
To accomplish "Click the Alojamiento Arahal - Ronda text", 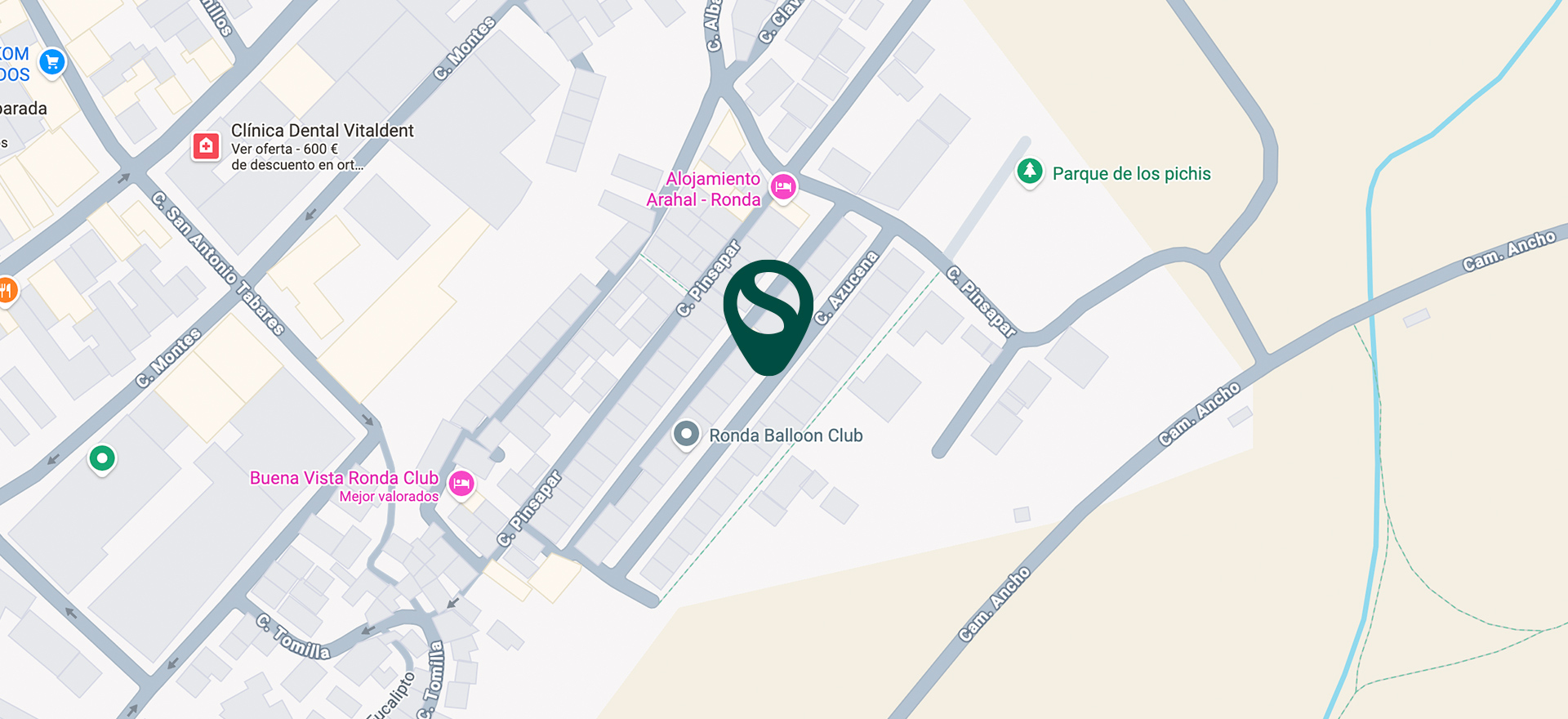I will [x=704, y=189].
